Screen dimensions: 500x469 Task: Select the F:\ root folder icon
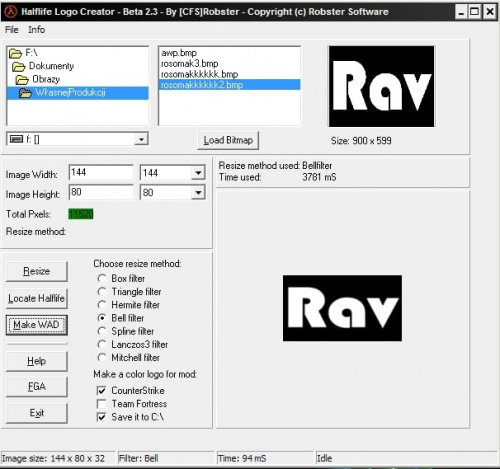pos(15,53)
